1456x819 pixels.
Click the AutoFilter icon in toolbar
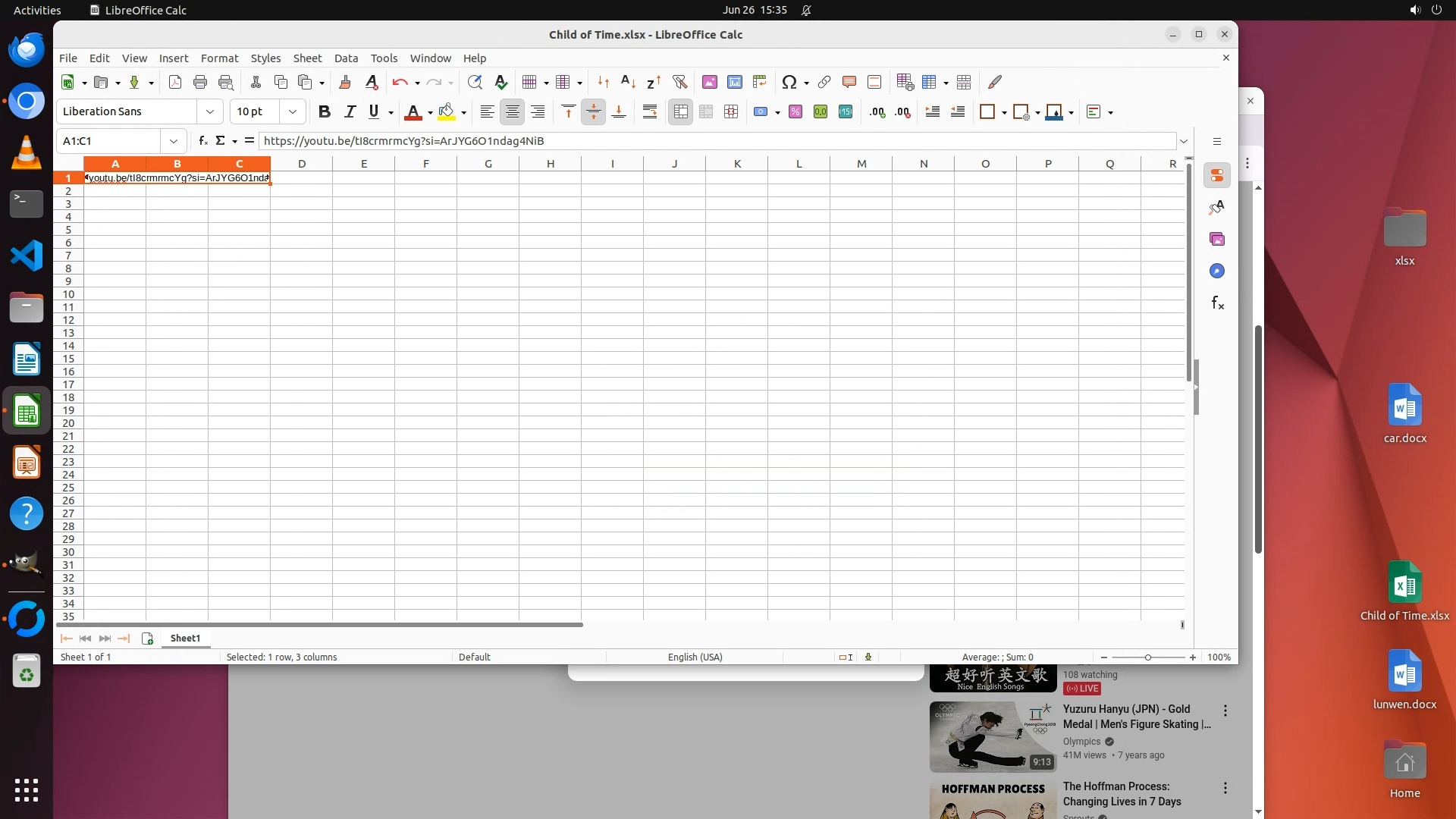pos(679,82)
